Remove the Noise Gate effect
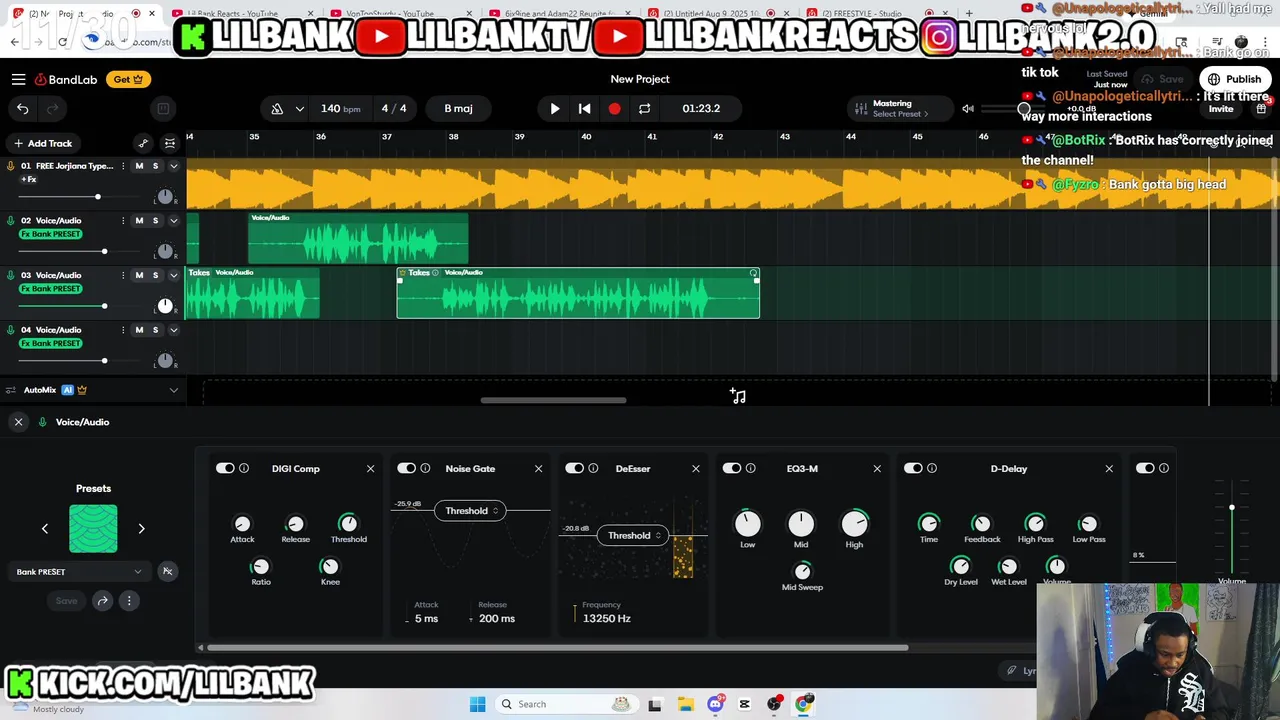Viewport: 1280px width, 720px height. pos(538,468)
